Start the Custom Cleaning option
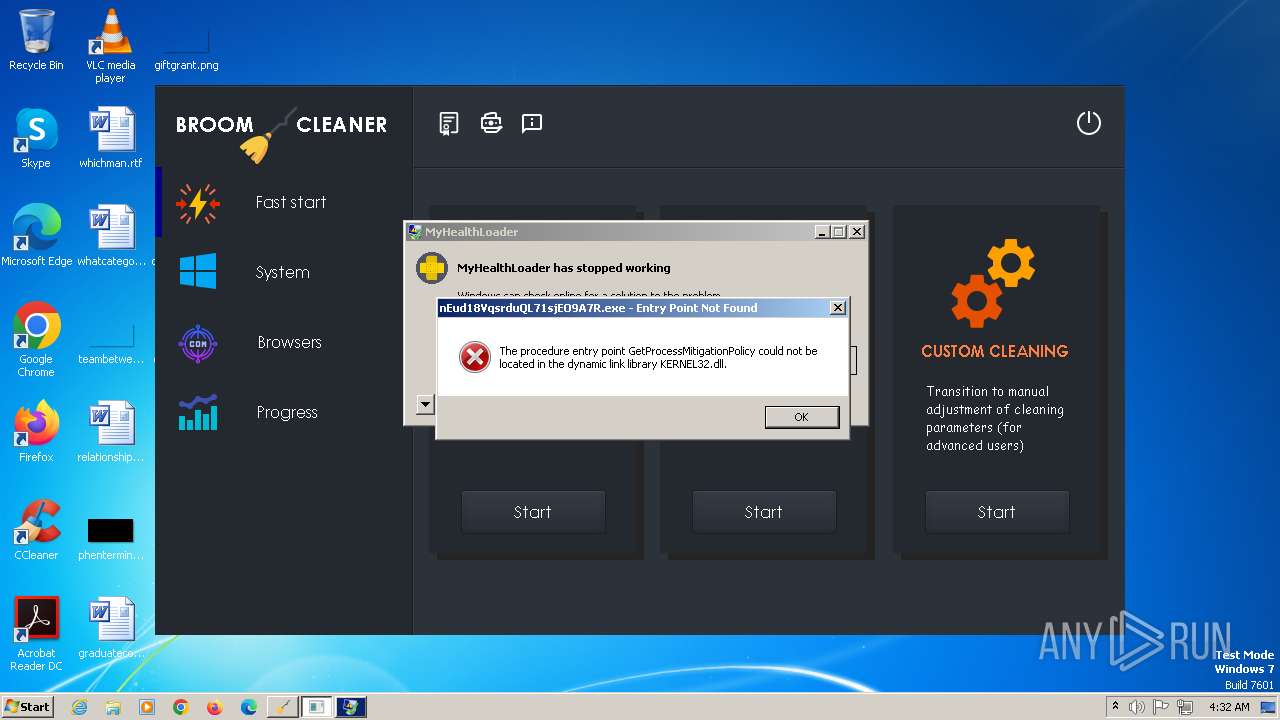1280x720 pixels. point(996,512)
